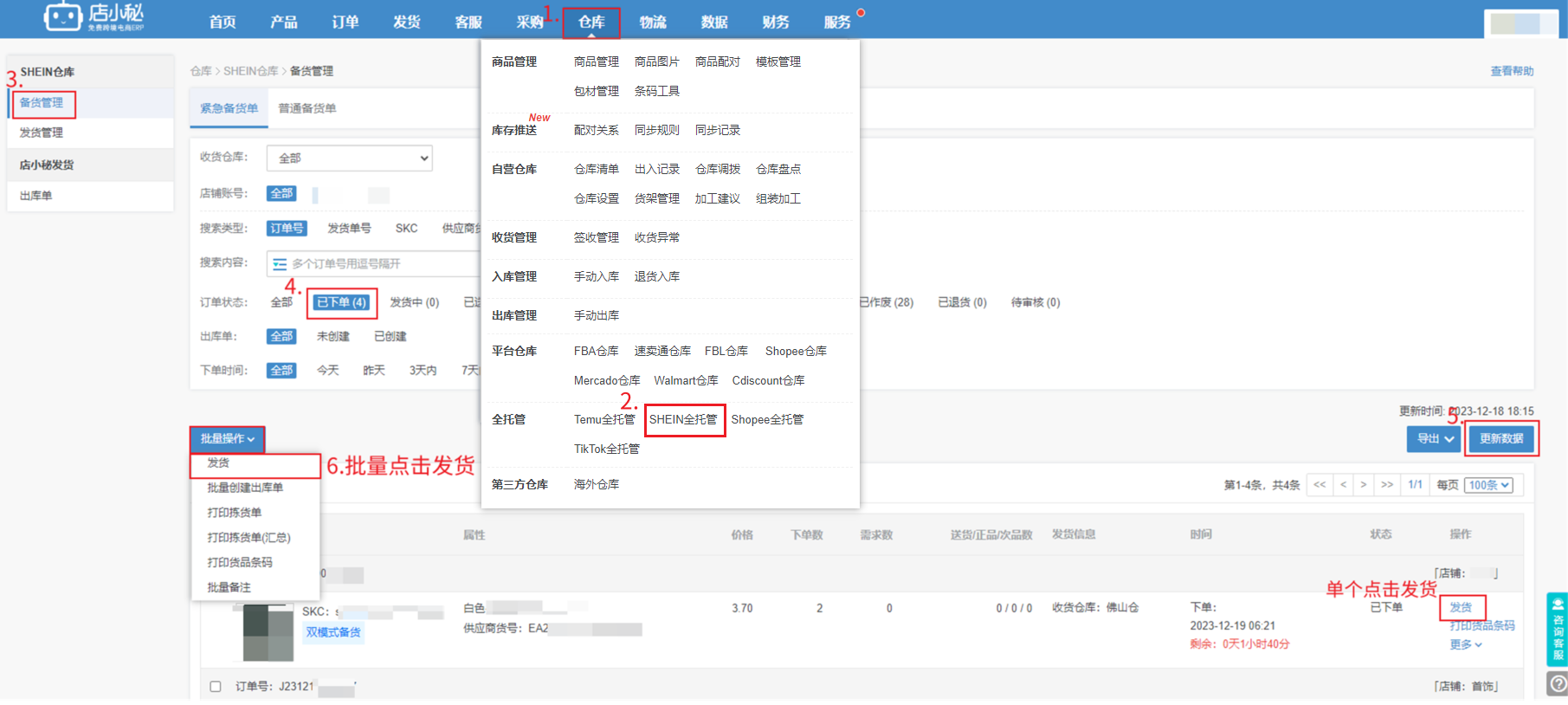Viewport: 1568px width, 705px height.
Task: Tick the checkbox for order J23121
Action: pyautogui.click(x=216, y=687)
